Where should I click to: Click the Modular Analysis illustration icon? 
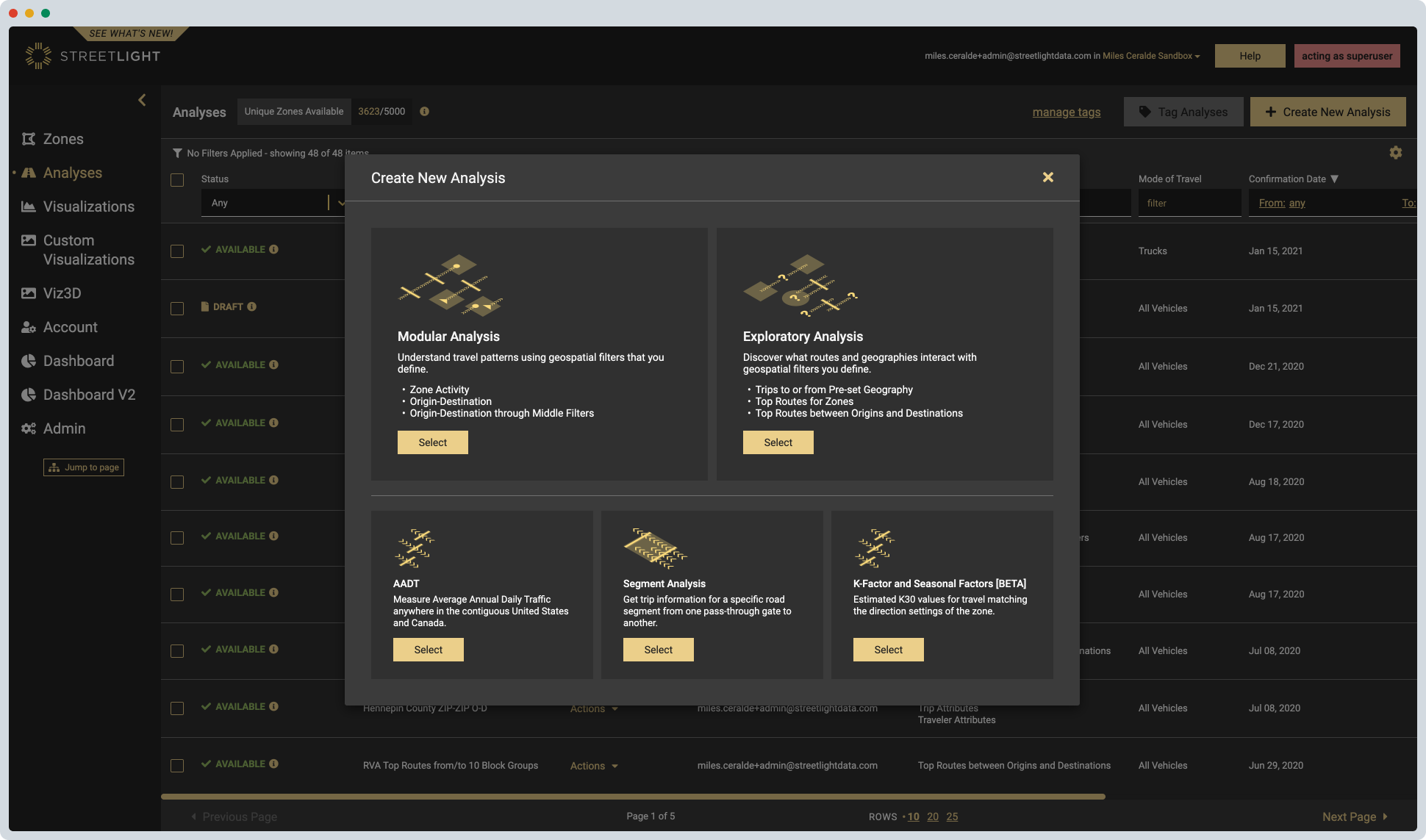click(x=451, y=285)
